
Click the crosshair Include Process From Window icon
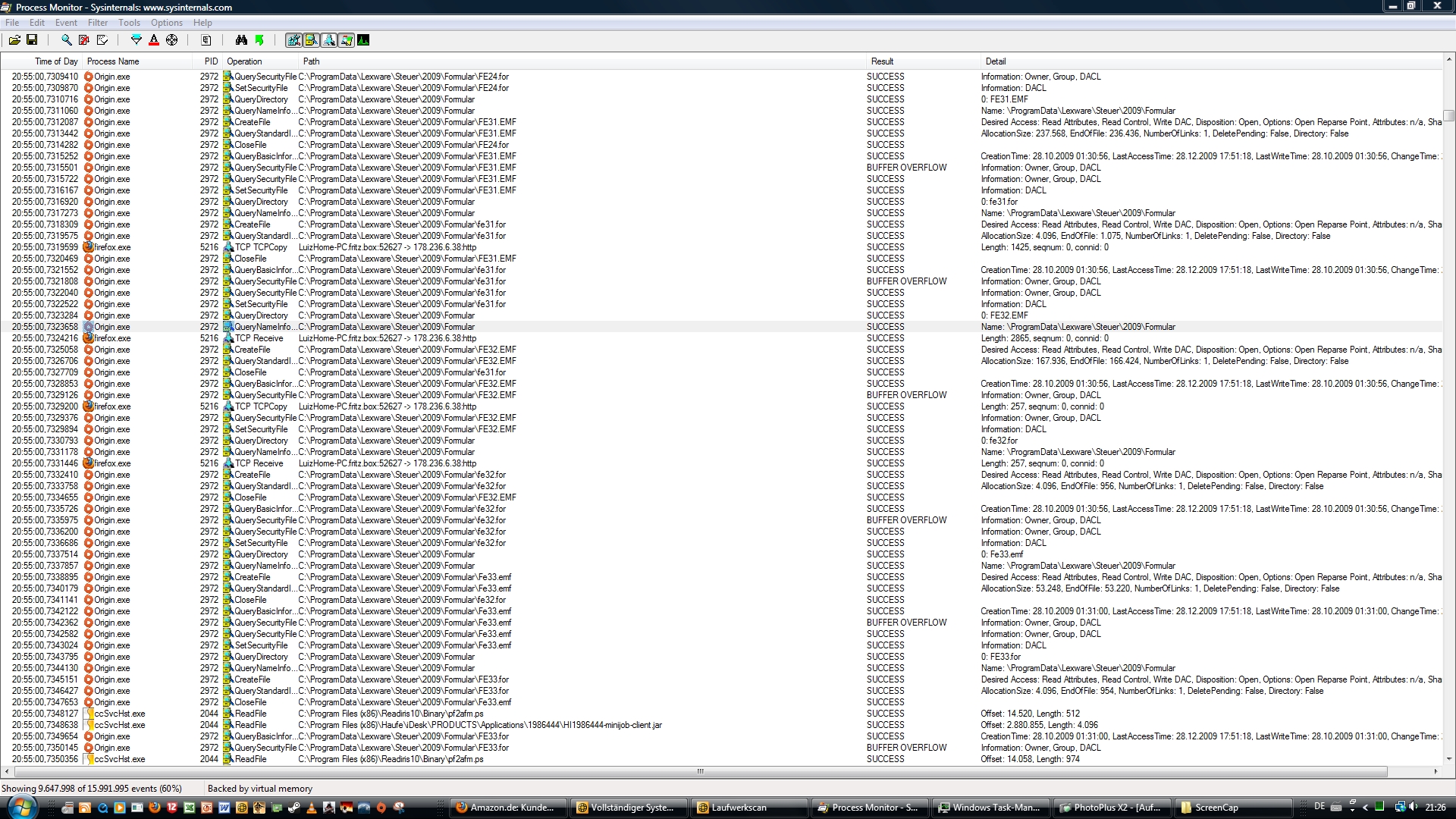pos(171,40)
